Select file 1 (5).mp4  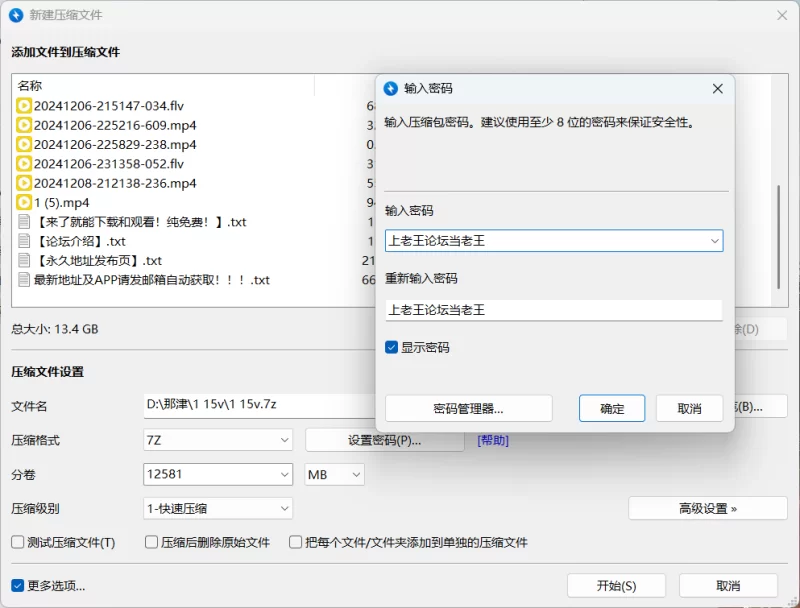tap(61, 202)
